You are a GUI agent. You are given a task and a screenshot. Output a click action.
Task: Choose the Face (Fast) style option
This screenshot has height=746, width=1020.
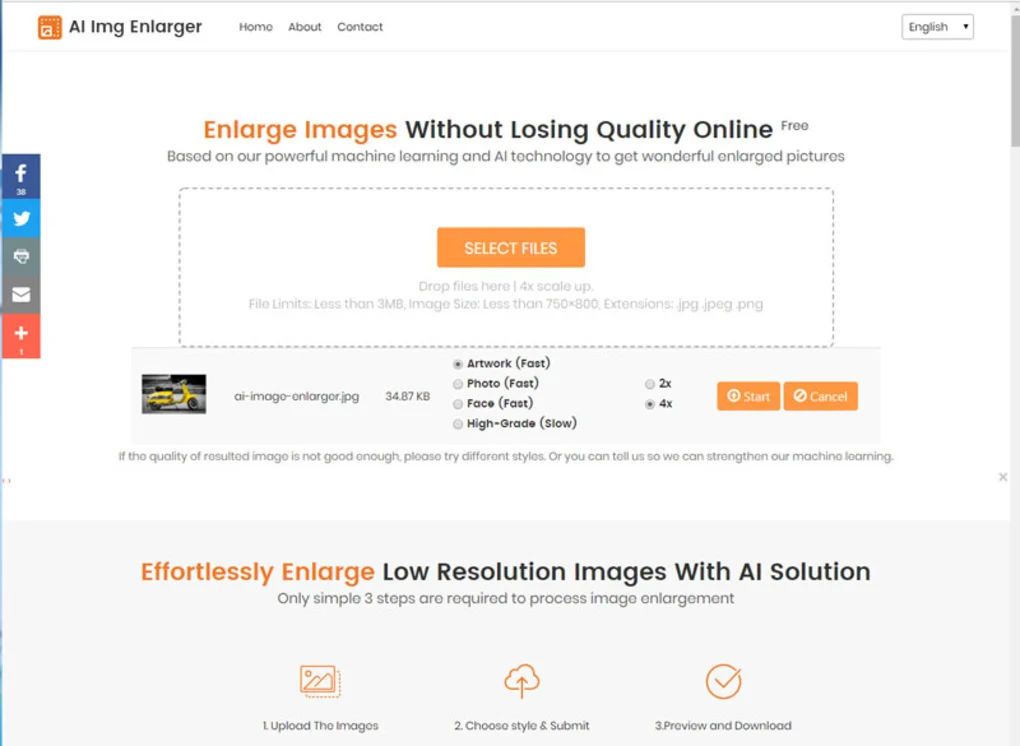pyautogui.click(x=458, y=405)
